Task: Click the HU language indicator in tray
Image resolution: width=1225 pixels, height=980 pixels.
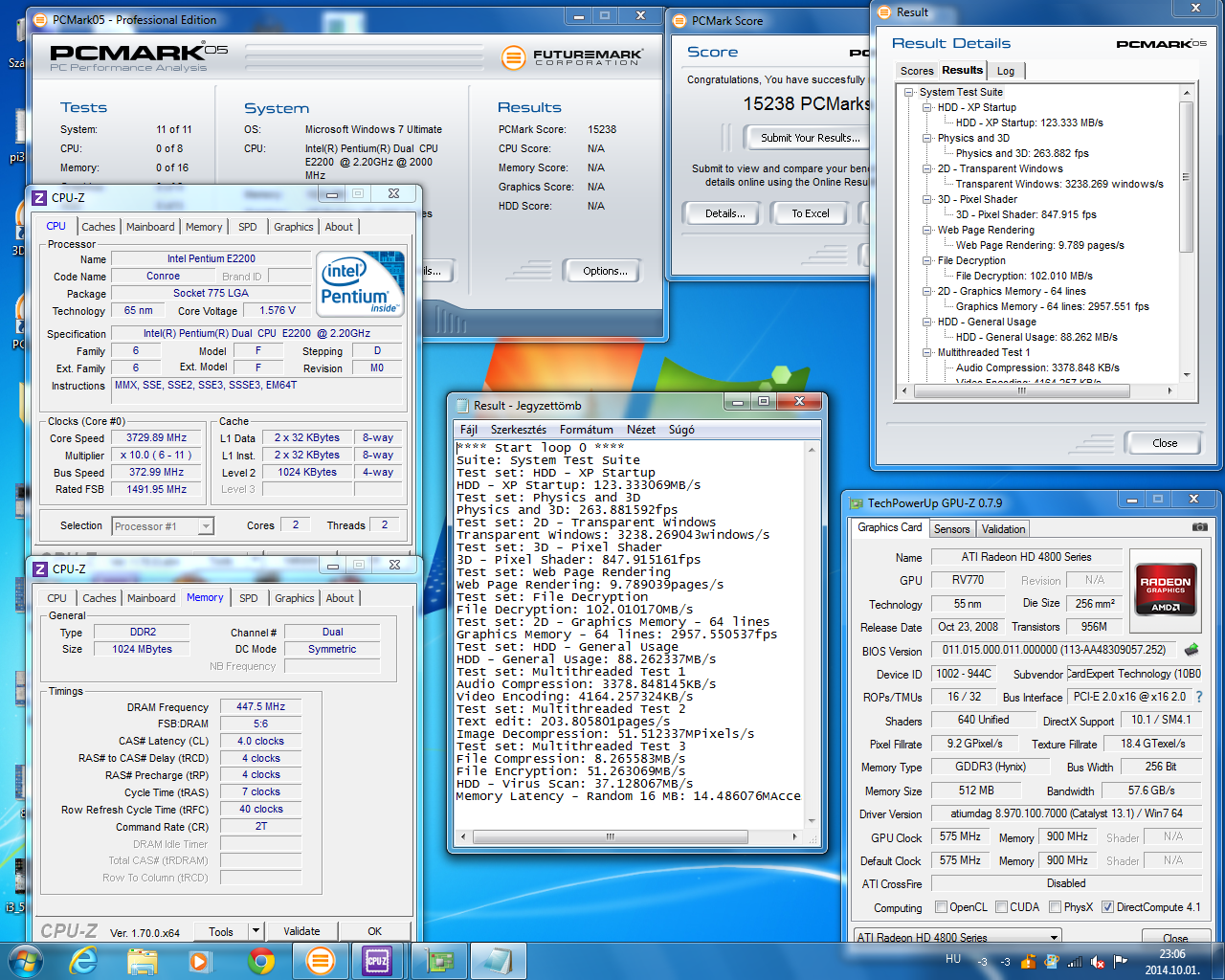Action: (x=953, y=959)
